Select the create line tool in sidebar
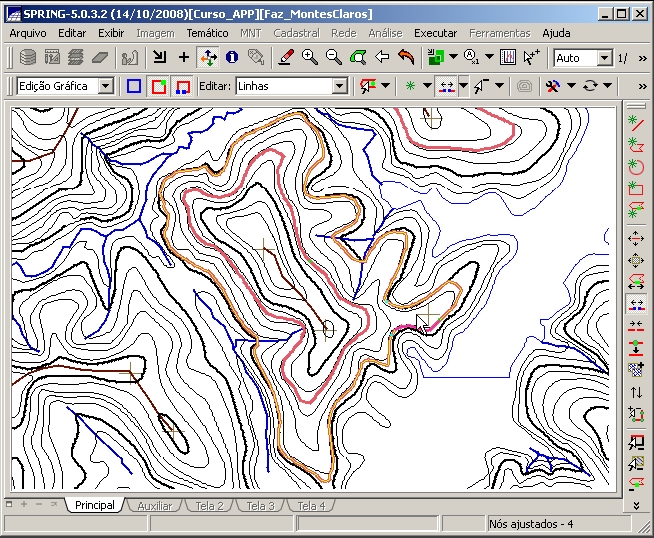Image resolution: width=654 pixels, height=538 pixels. (635, 122)
